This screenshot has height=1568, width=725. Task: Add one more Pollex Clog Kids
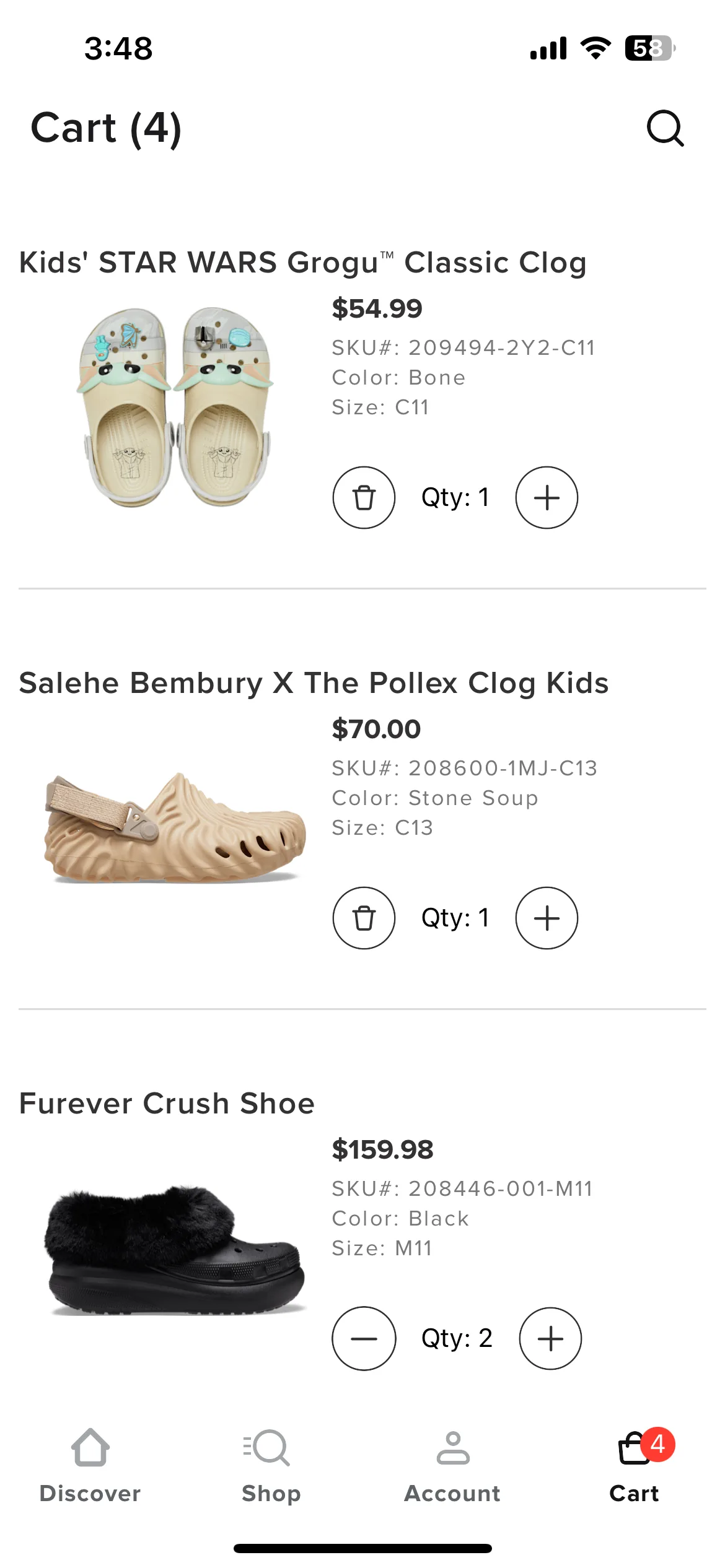pyautogui.click(x=547, y=918)
